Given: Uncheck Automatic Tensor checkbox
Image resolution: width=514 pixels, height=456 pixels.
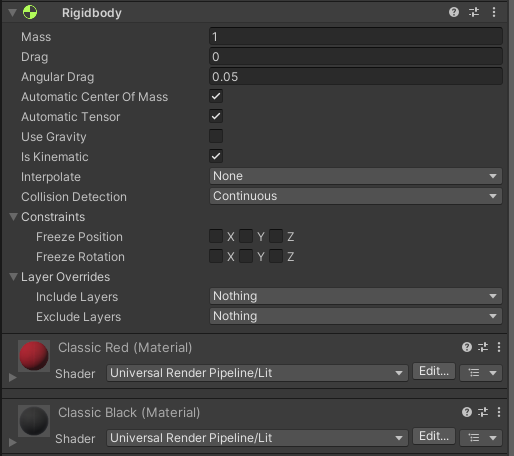Looking at the screenshot, I should coord(216,116).
